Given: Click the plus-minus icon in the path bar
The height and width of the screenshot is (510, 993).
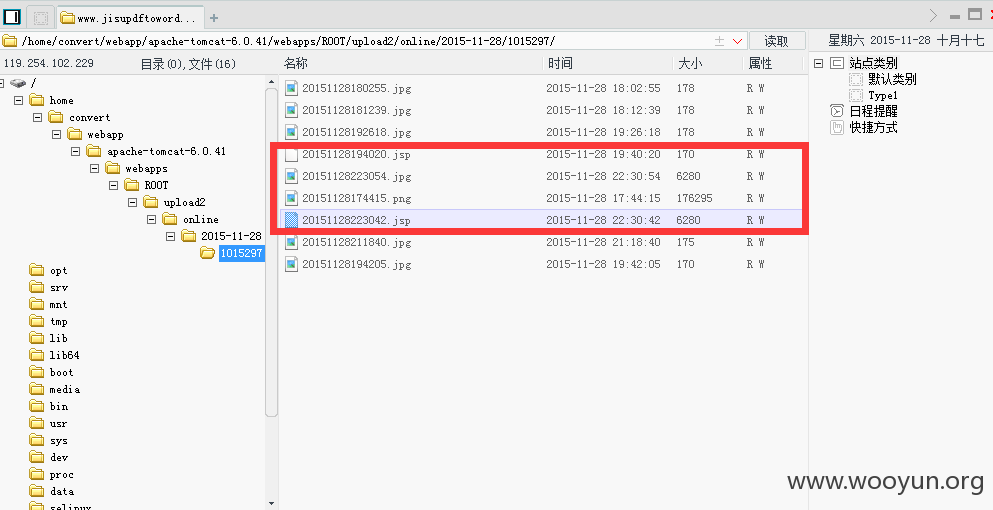Looking at the screenshot, I should click(x=719, y=41).
